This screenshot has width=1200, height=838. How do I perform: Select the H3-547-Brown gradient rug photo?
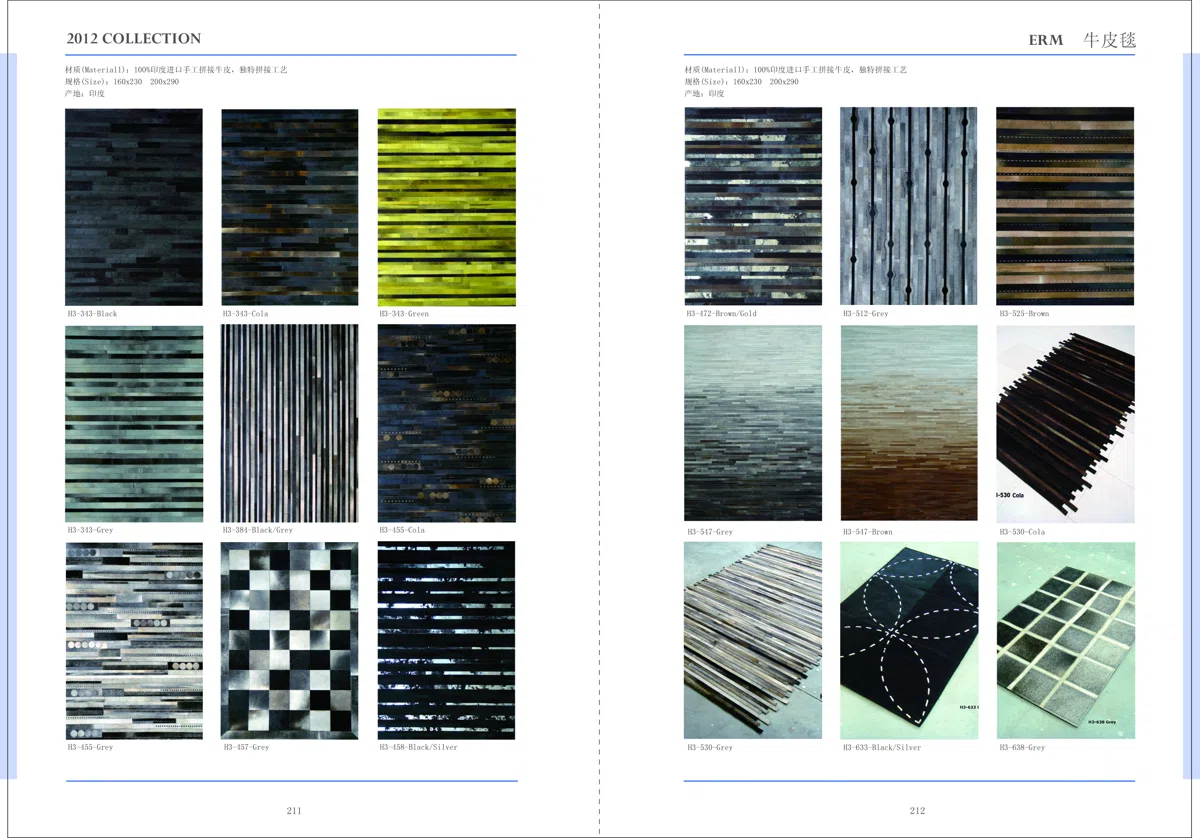(x=909, y=424)
